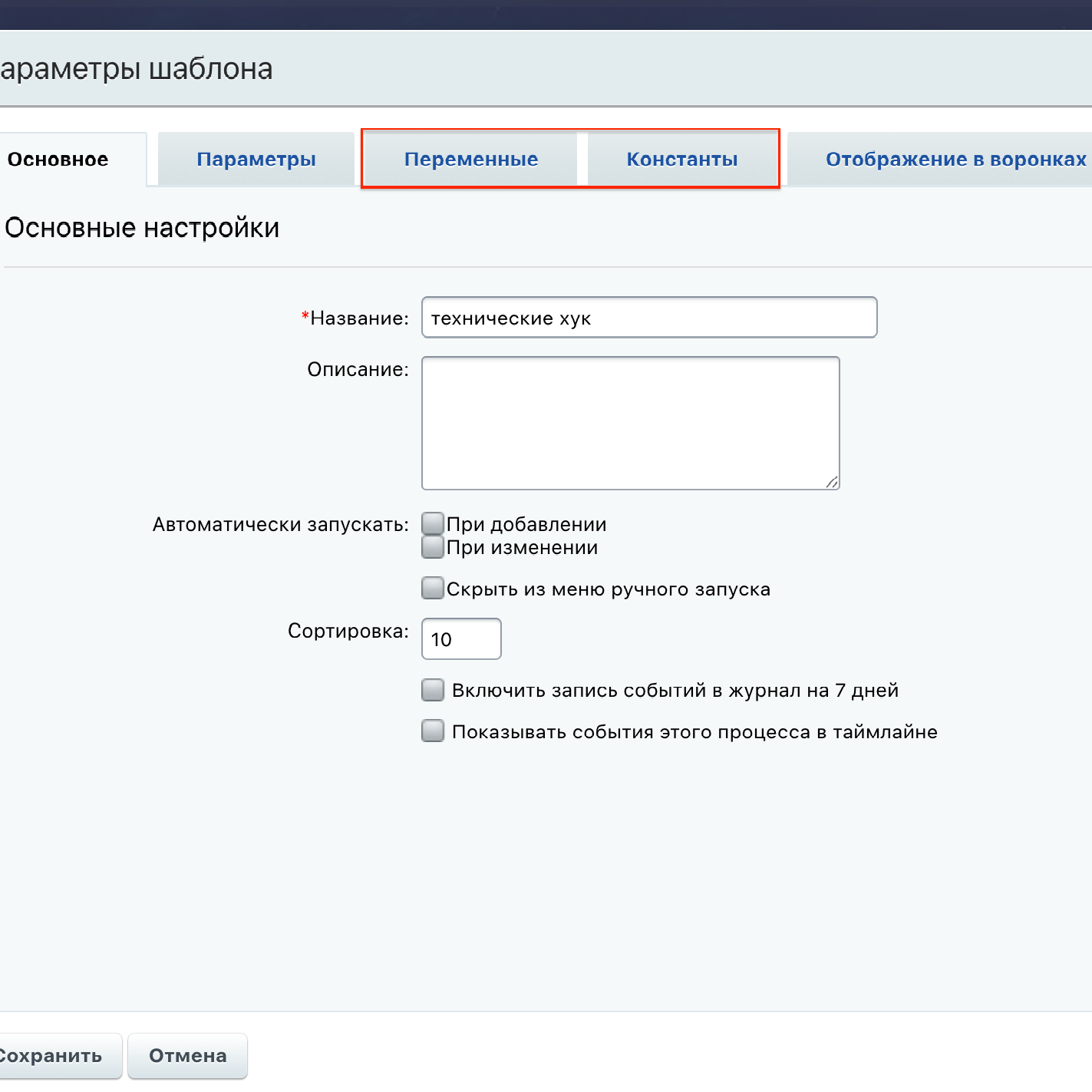Open the Переменные tab
This screenshot has height=1092, width=1092.
click(470, 159)
